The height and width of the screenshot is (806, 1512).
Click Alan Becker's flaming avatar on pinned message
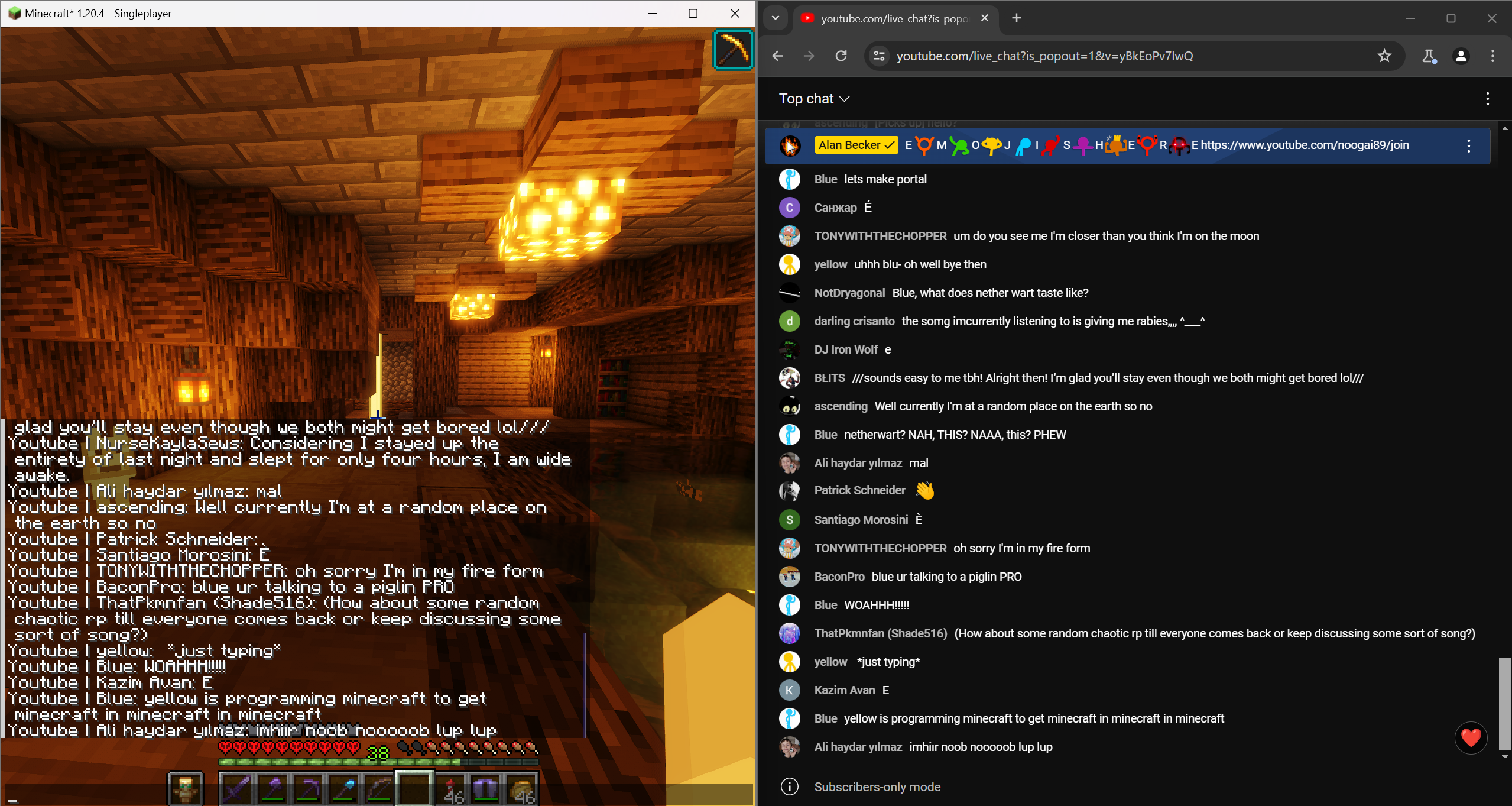coord(790,145)
